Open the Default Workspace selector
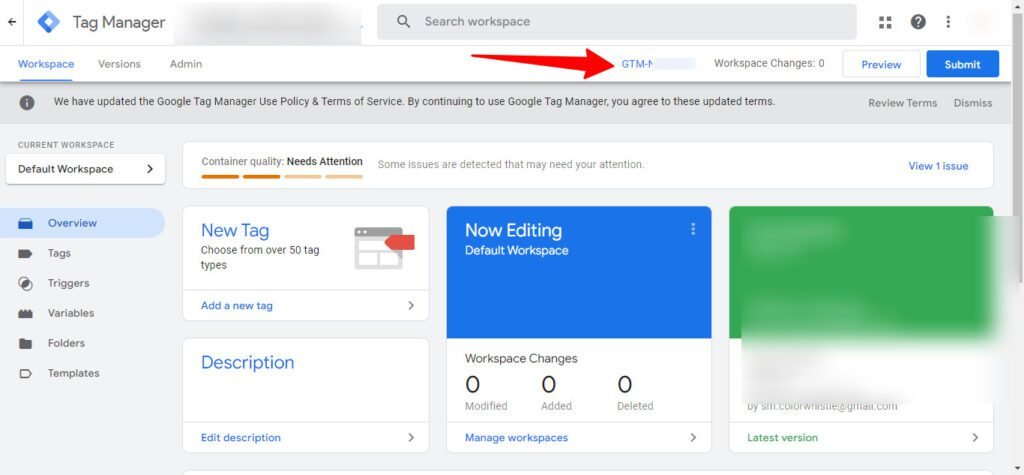Viewport: 1024px width, 475px height. pos(86,169)
